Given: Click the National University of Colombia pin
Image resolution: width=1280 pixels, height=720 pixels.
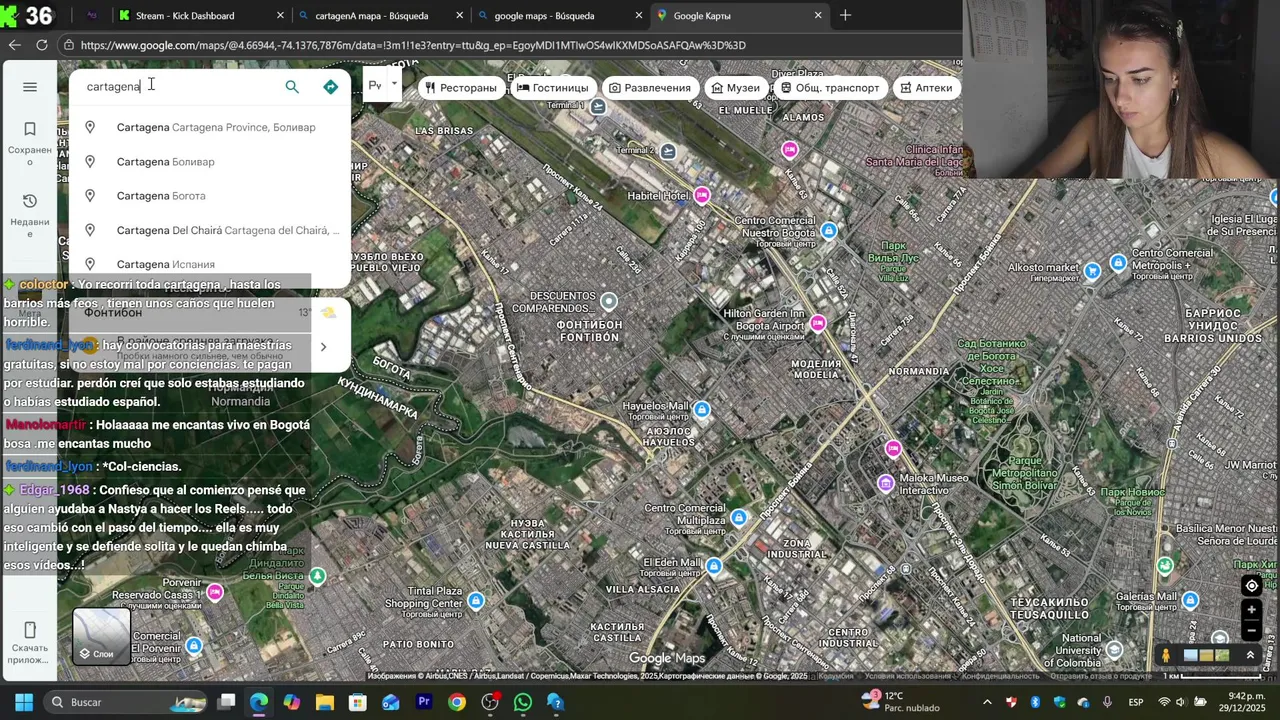Looking at the screenshot, I should click(x=1114, y=650).
